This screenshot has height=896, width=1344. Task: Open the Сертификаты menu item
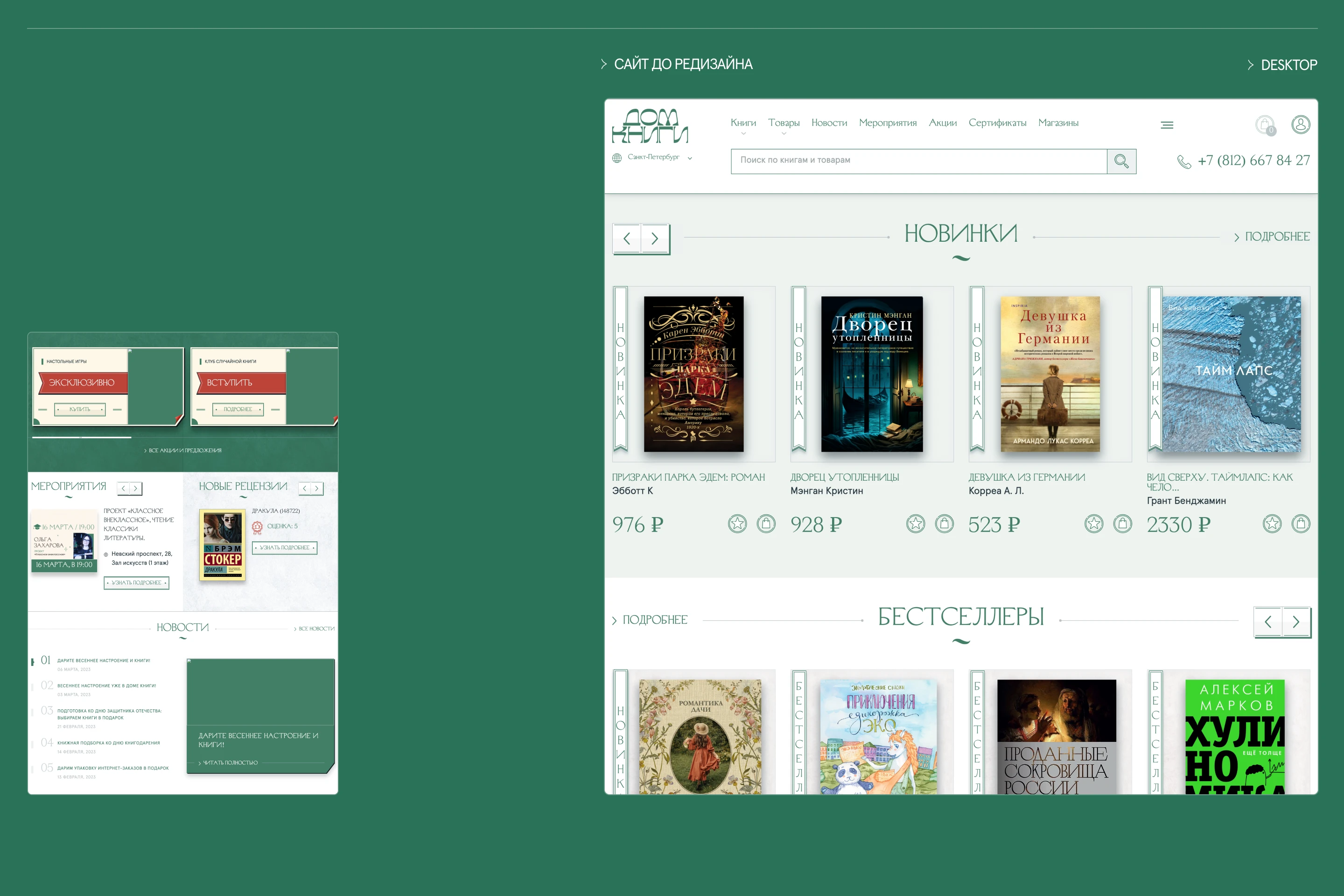coord(997,123)
